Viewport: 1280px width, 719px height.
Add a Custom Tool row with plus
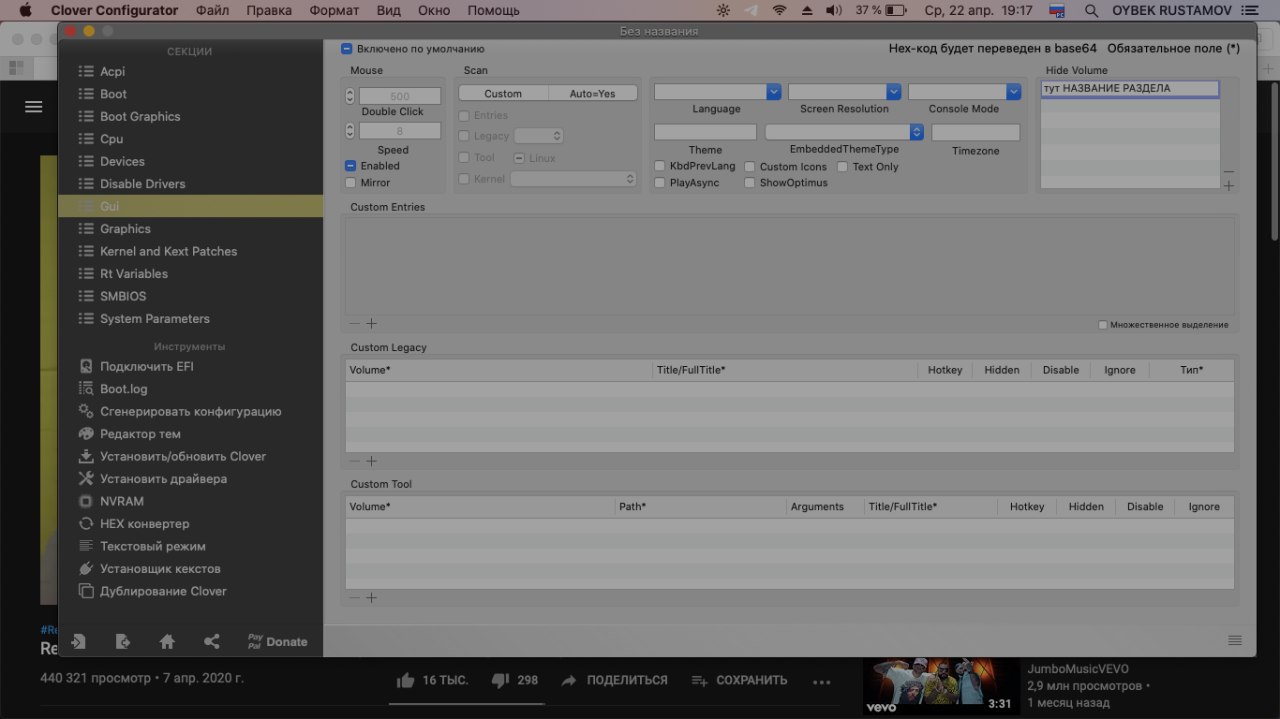tap(371, 598)
